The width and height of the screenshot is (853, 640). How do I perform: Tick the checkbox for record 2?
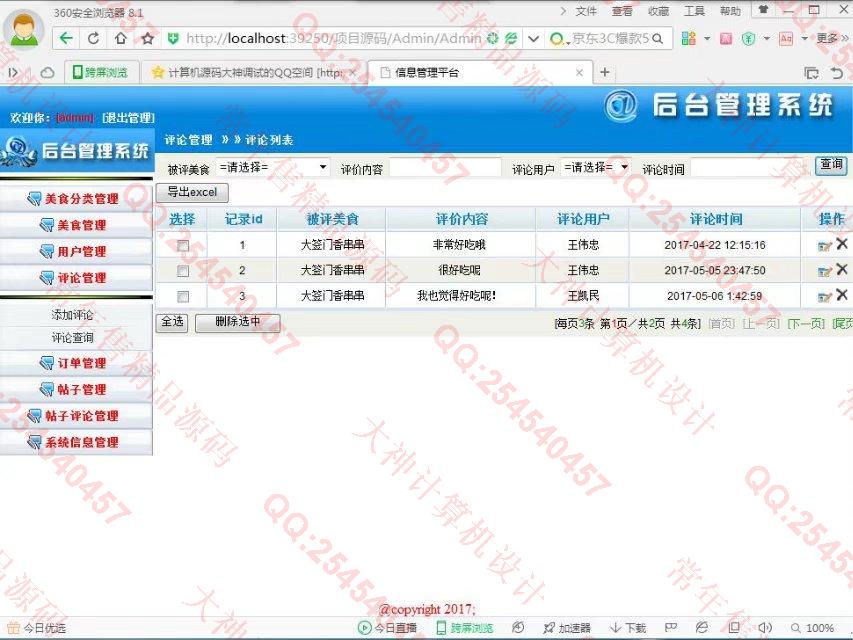click(x=182, y=271)
